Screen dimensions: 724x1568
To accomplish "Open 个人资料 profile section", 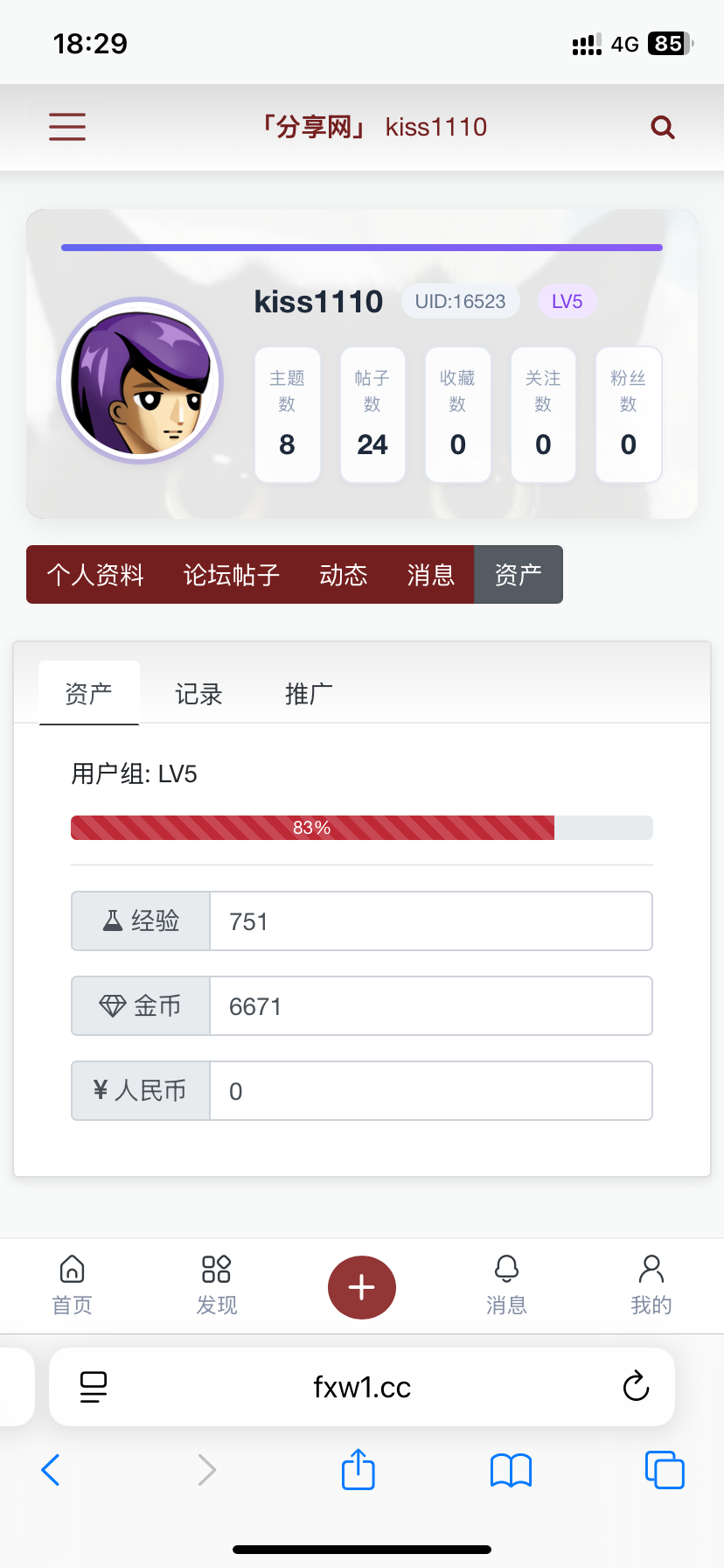I will (x=95, y=575).
